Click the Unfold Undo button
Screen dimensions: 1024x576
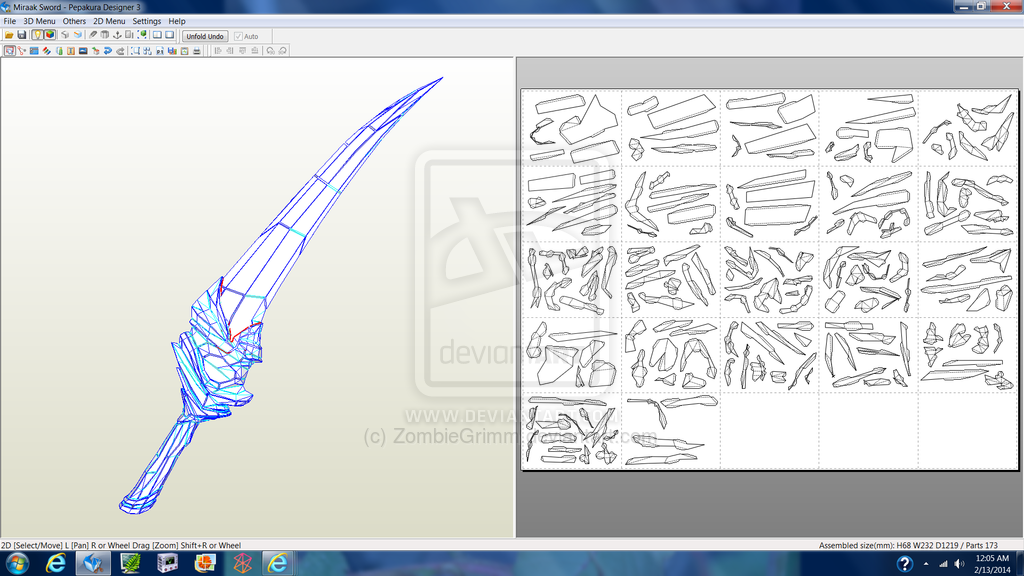coord(205,36)
